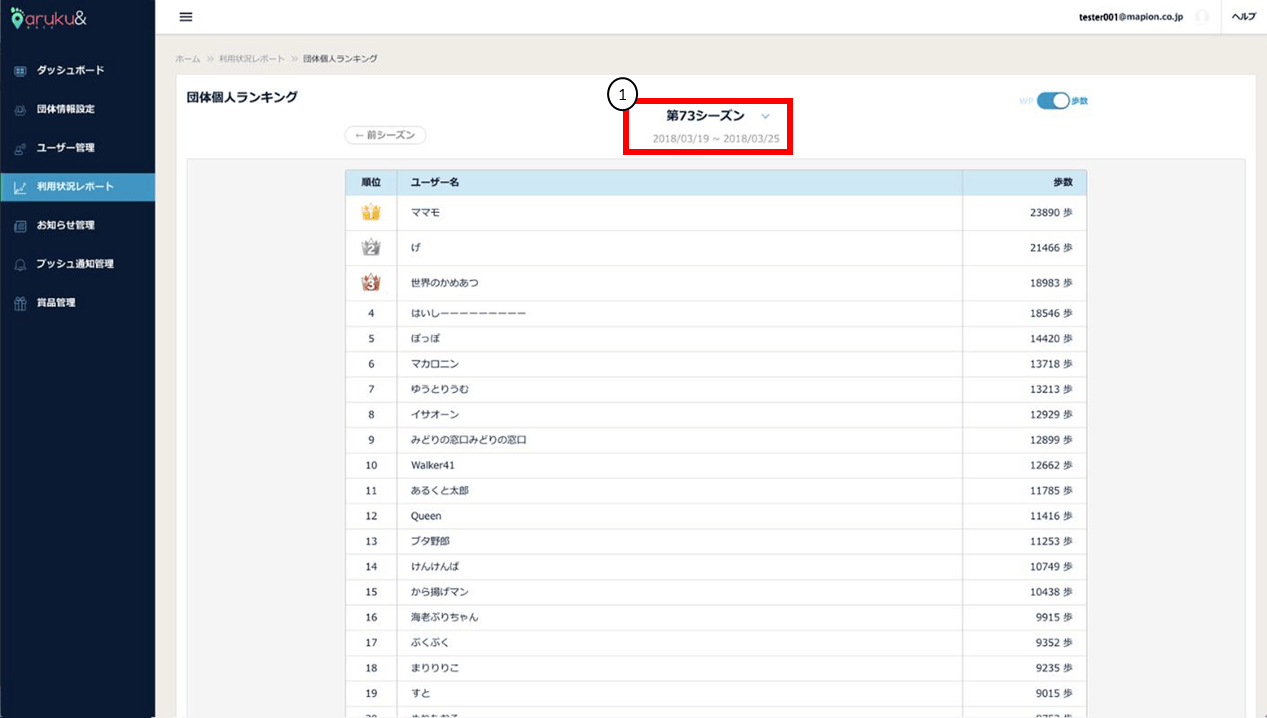Select the ダッシュボード sidebar icon

coord(21,70)
